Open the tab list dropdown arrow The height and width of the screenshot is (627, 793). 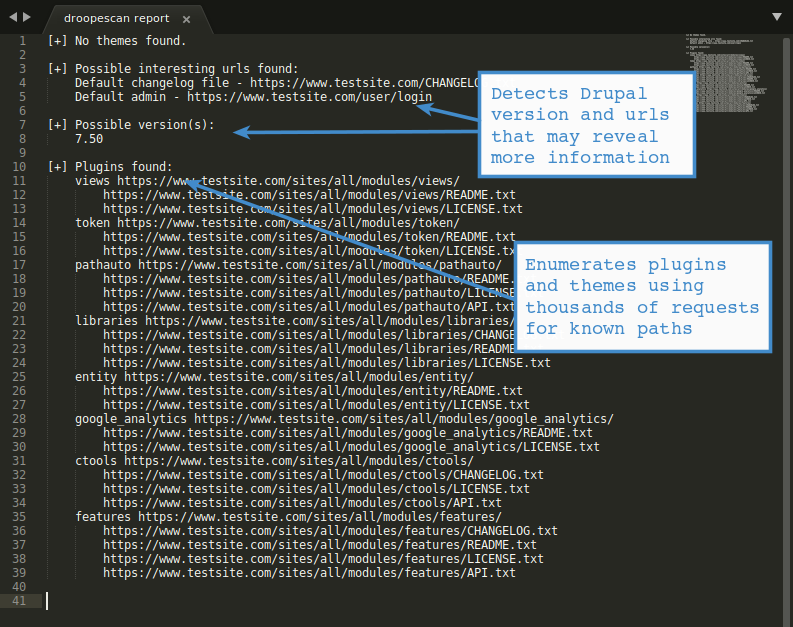click(x=777, y=17)
